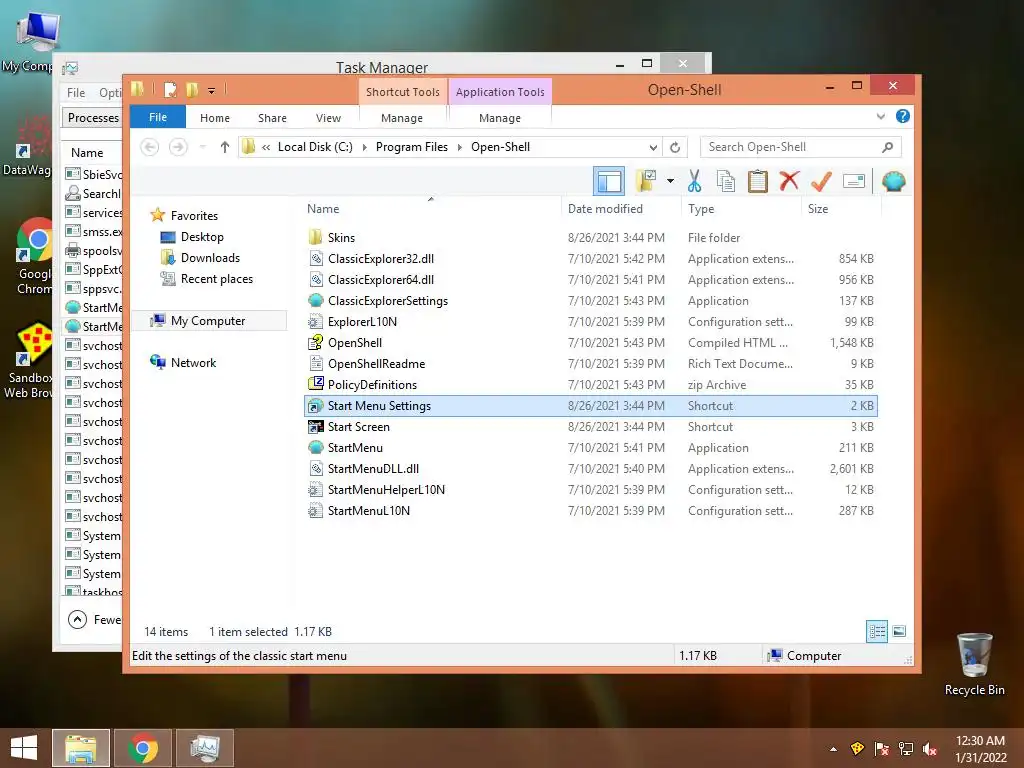1024x768 pixels.
Task: Switch to the Home ribbon tab
Action: coord(215,118)
